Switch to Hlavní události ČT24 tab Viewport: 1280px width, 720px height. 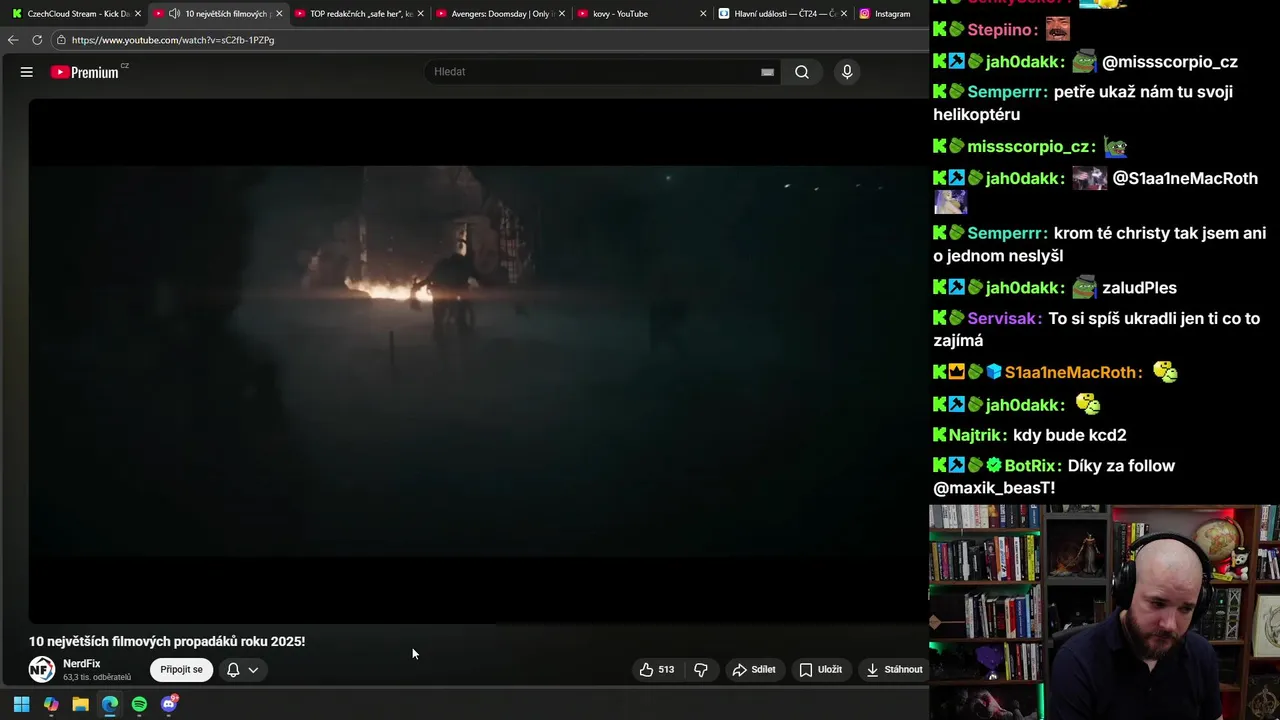click(780, 14)
